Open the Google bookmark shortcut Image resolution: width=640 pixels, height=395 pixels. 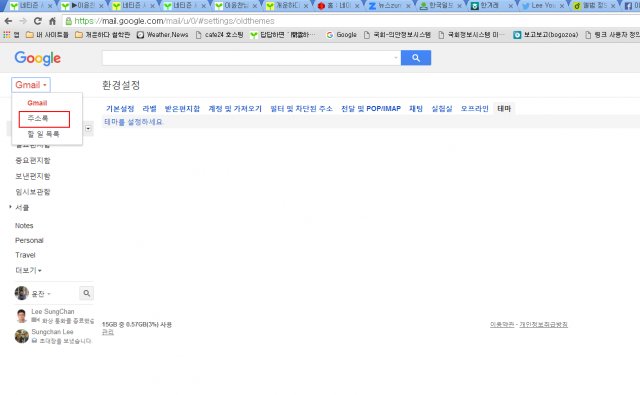(x=342, y=35)
